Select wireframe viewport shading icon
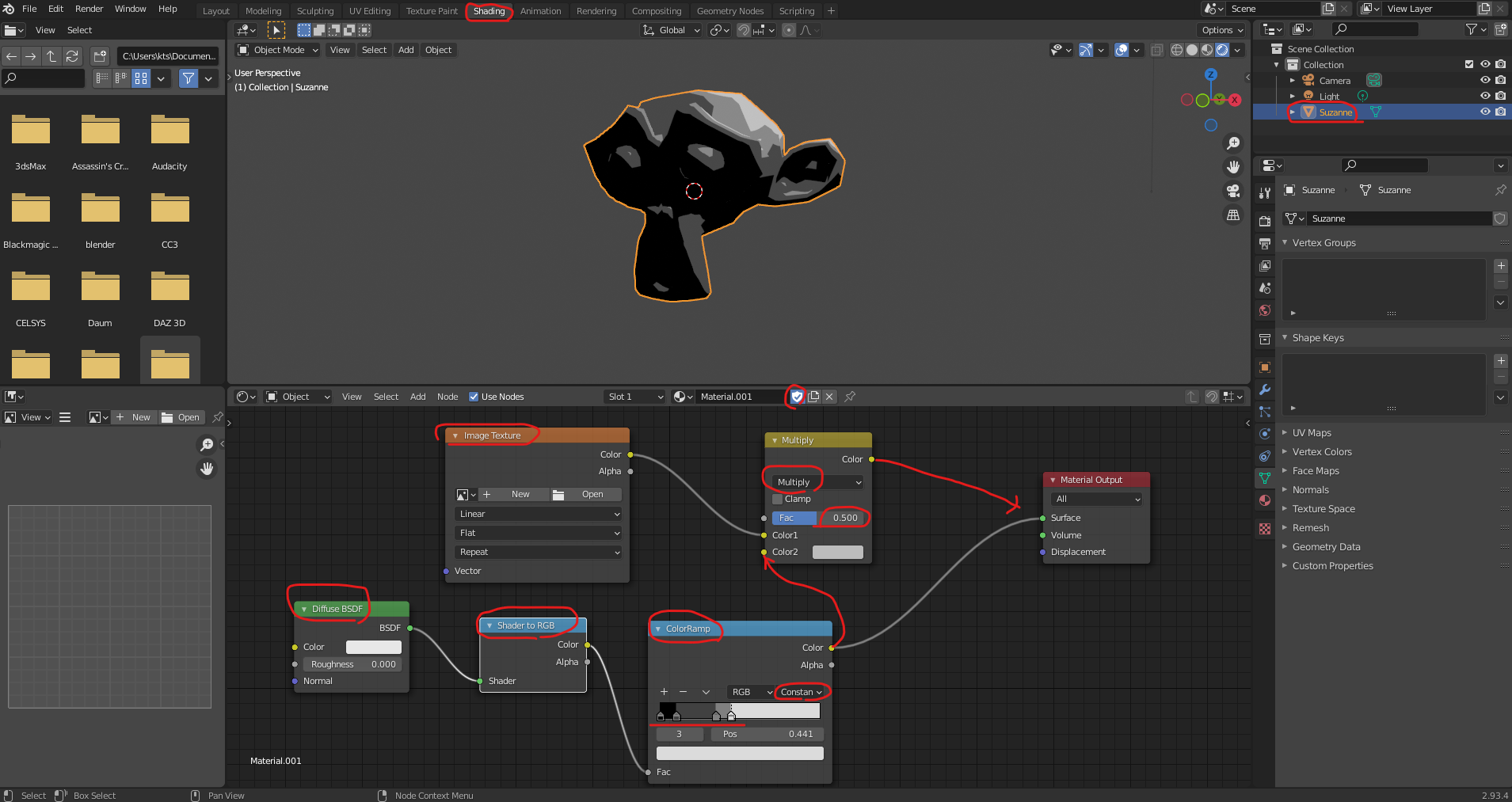The image size is (1512, 802). (1177, 50)
